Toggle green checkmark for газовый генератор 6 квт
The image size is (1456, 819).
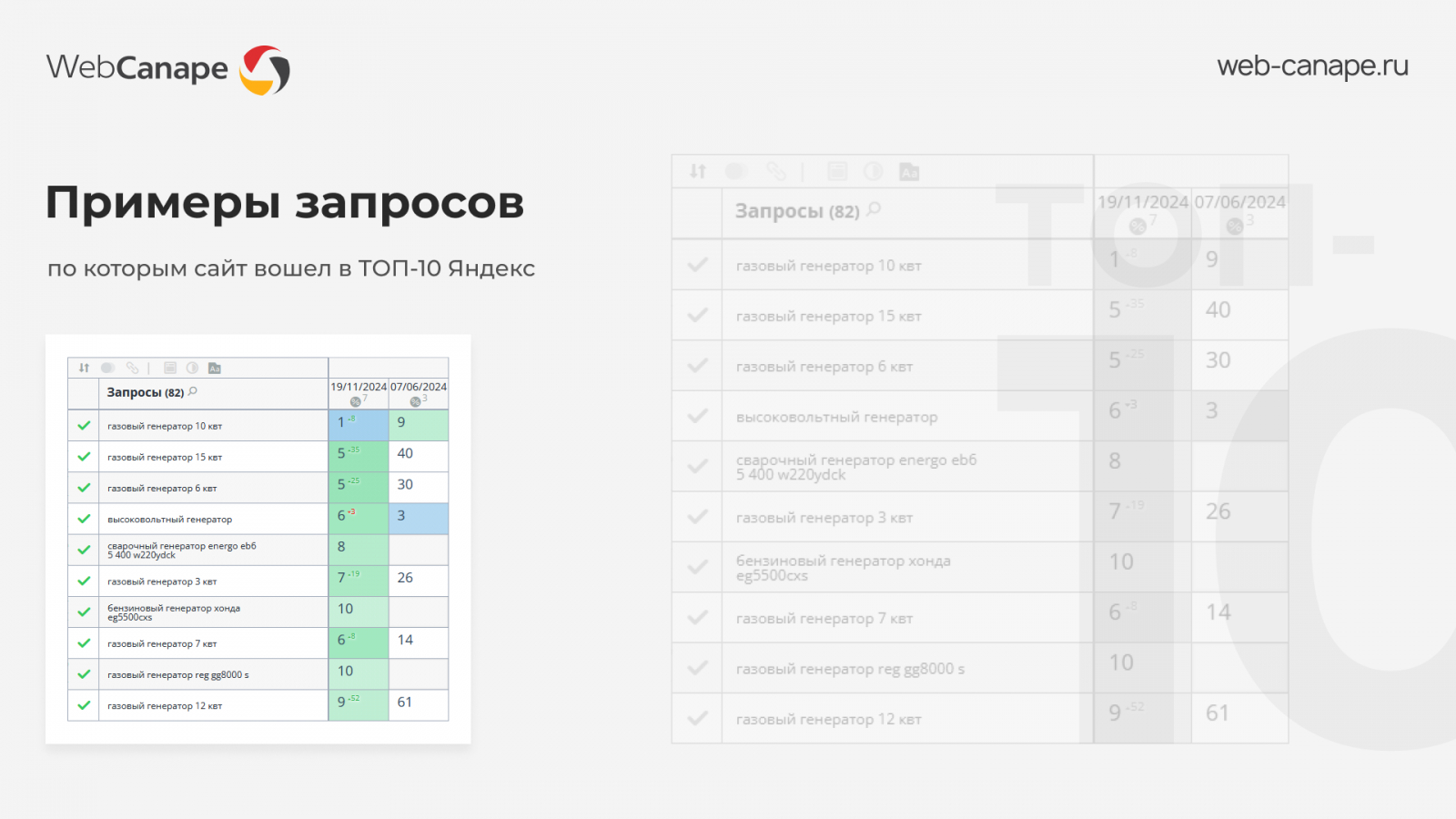[x=84, y=488]
